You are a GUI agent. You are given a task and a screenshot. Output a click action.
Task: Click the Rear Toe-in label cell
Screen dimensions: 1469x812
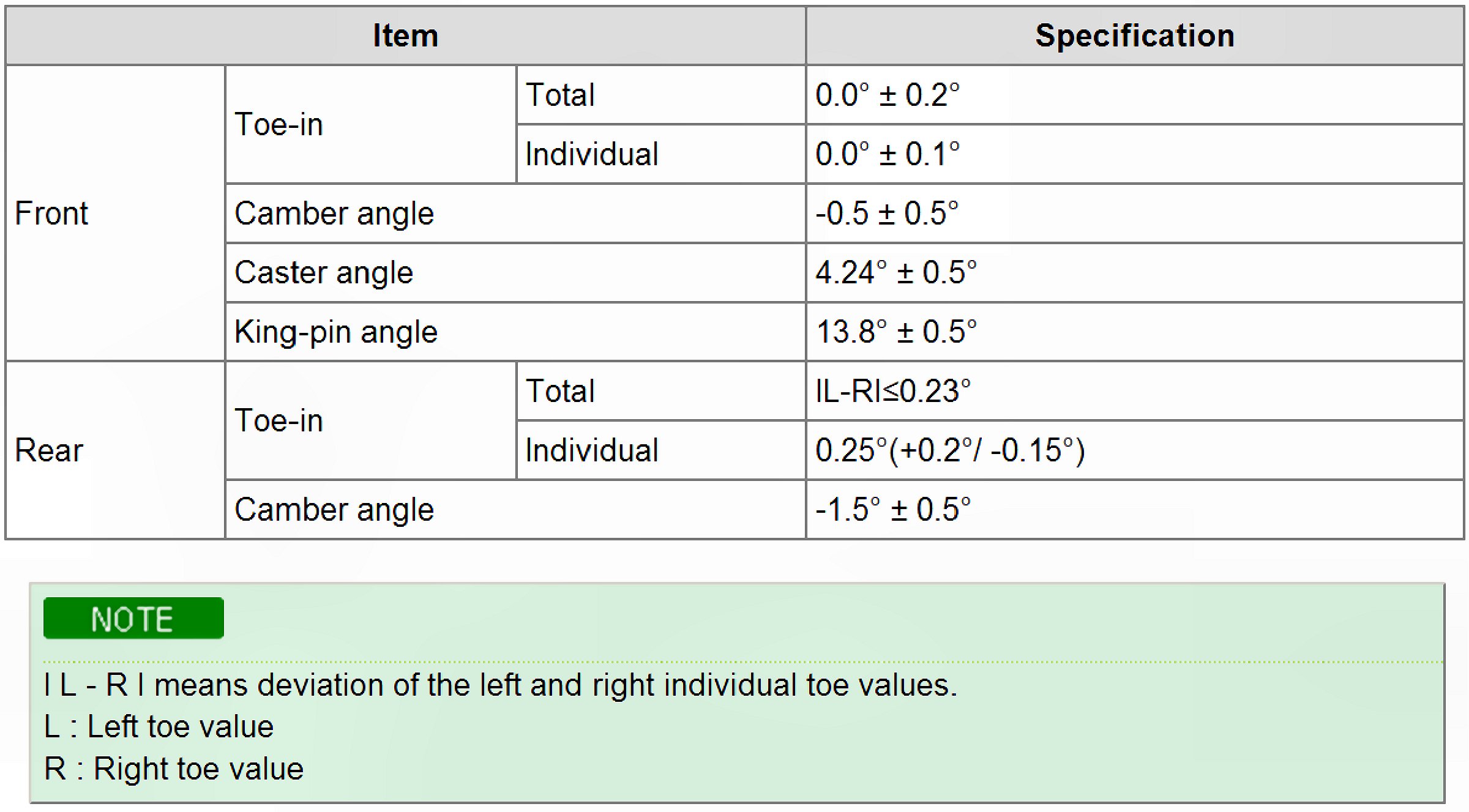(278, 421)
